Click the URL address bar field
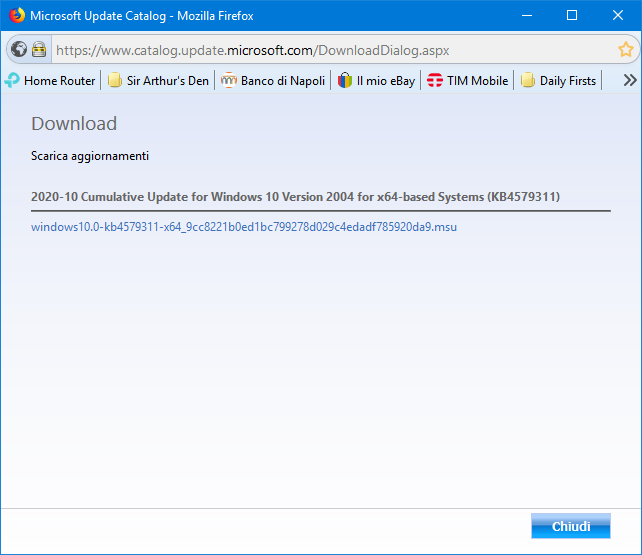This screenshot has height=555, width=642. point(330,50)
